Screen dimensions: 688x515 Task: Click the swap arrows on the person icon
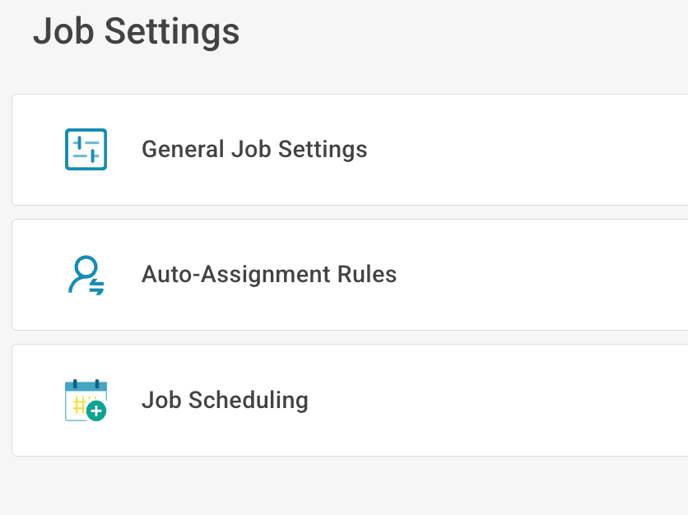point(97,286)
